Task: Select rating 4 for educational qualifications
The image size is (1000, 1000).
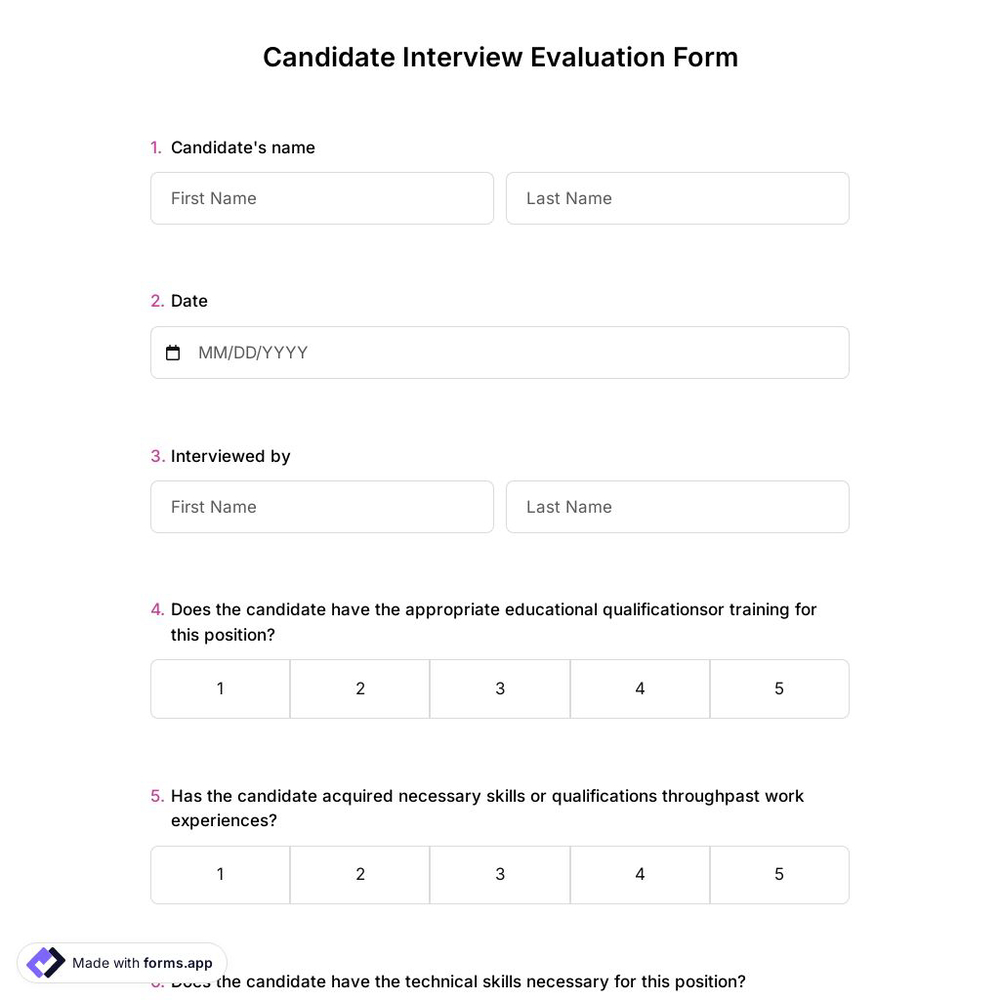Action: [640, 688]
